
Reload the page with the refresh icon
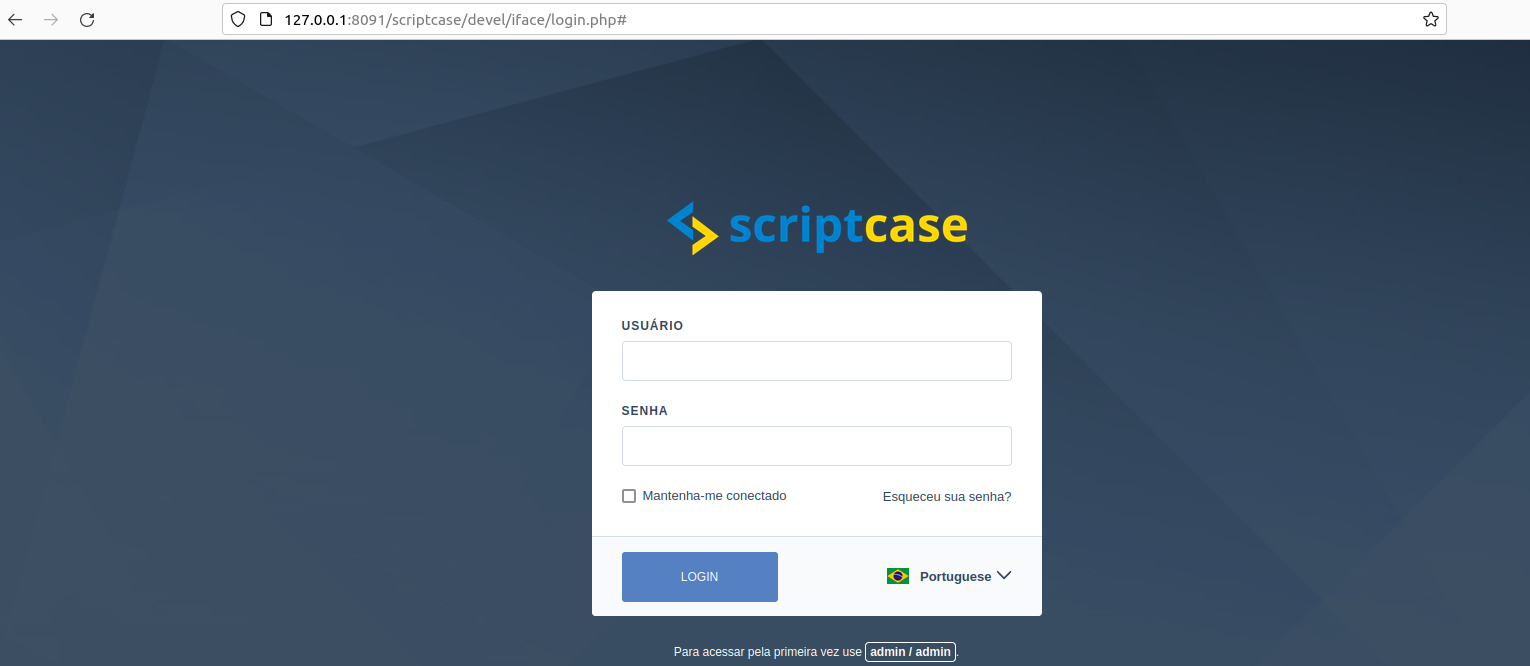click(x=87, y=19)
